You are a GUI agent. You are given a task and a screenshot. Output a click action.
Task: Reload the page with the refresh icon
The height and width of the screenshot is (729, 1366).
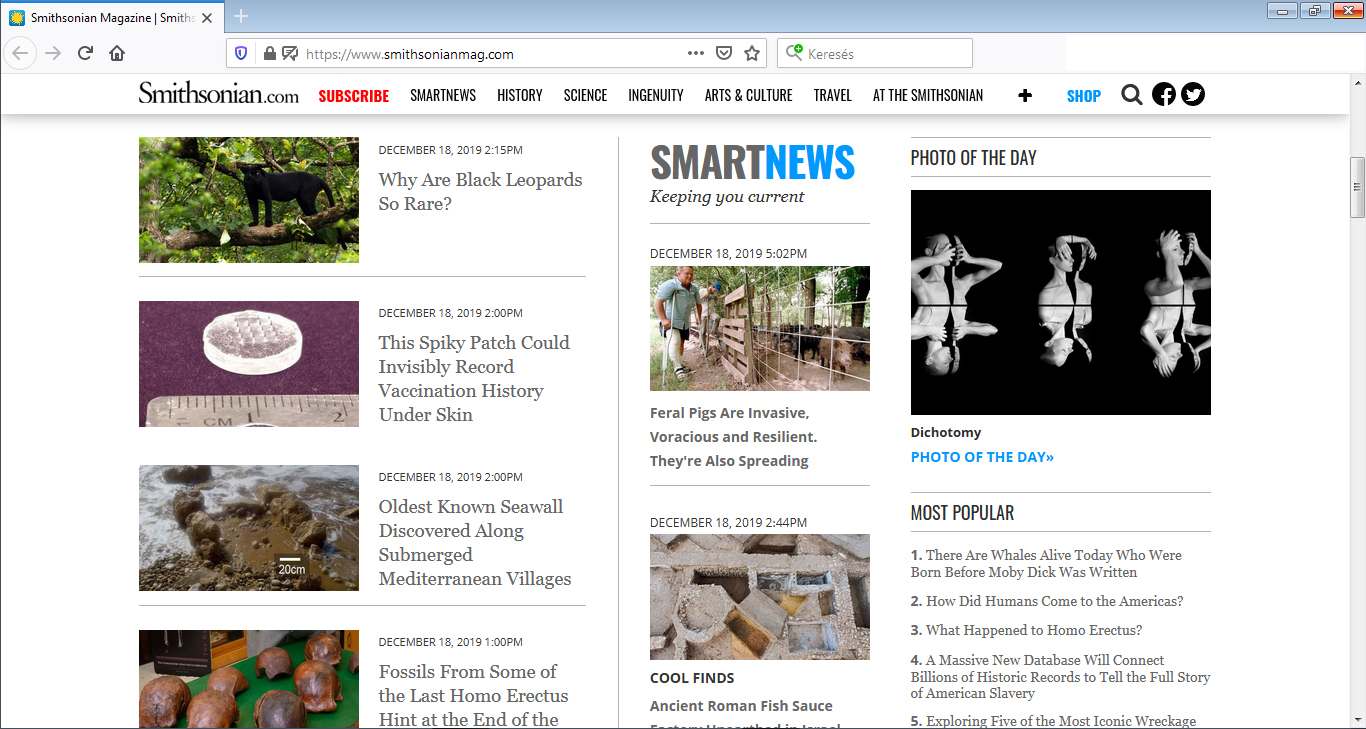[x=85, y=53]
